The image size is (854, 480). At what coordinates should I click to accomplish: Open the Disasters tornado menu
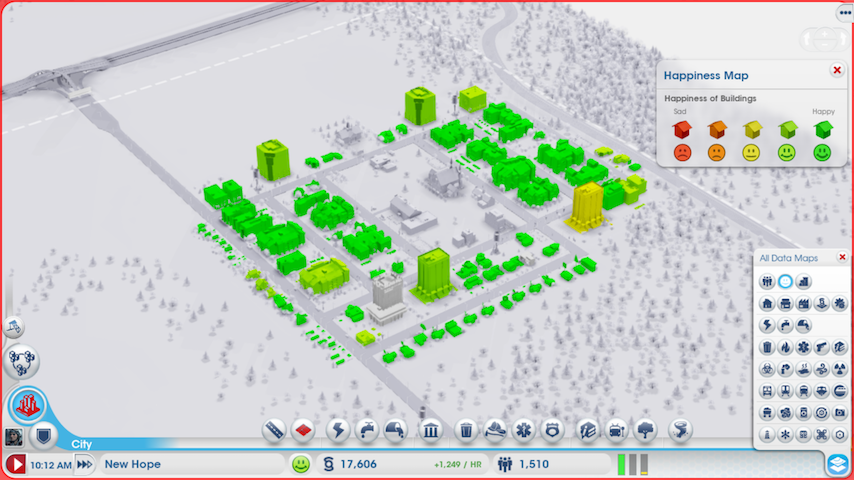point(680,430)
